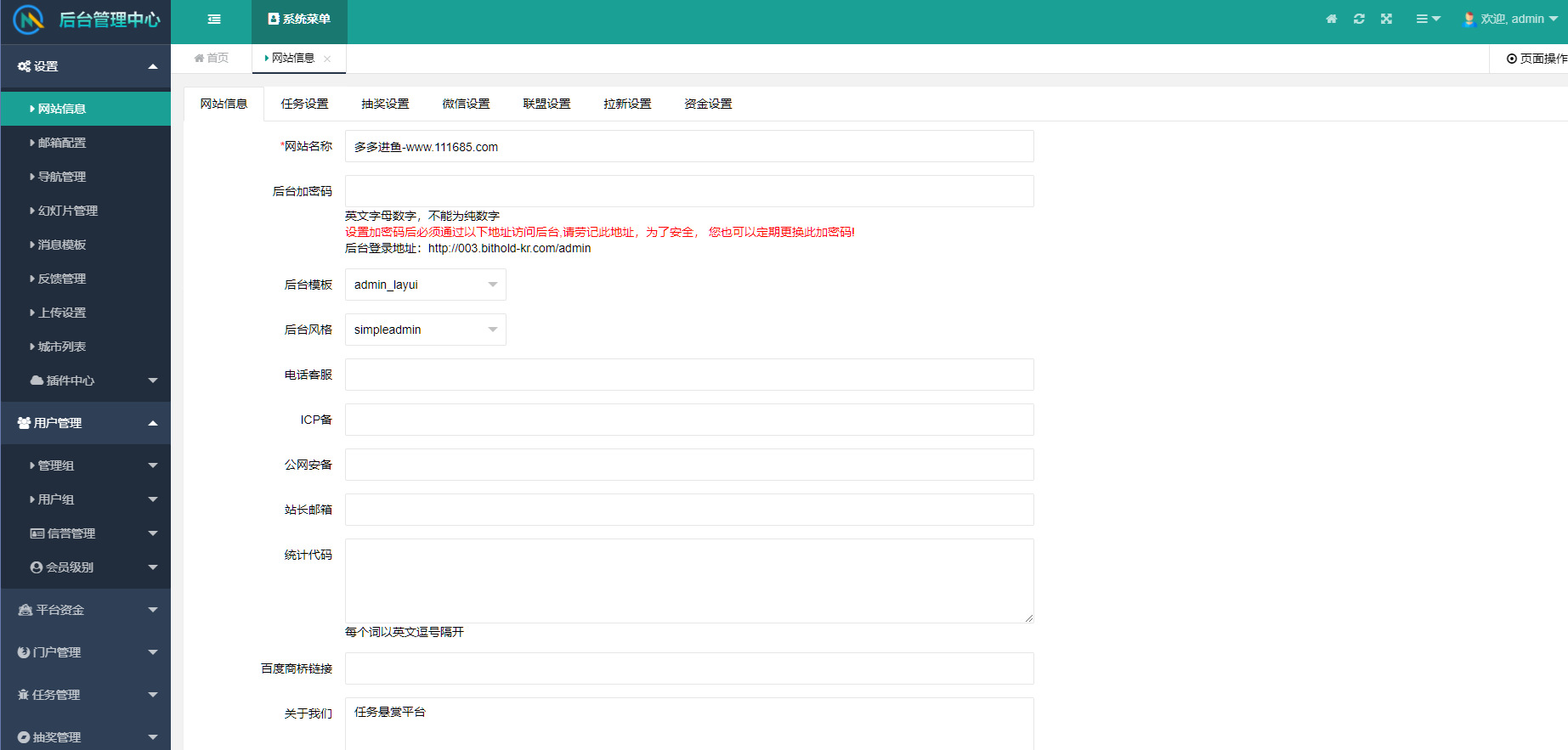Open 反馈管理 in the sidebar

coord(85,279)
